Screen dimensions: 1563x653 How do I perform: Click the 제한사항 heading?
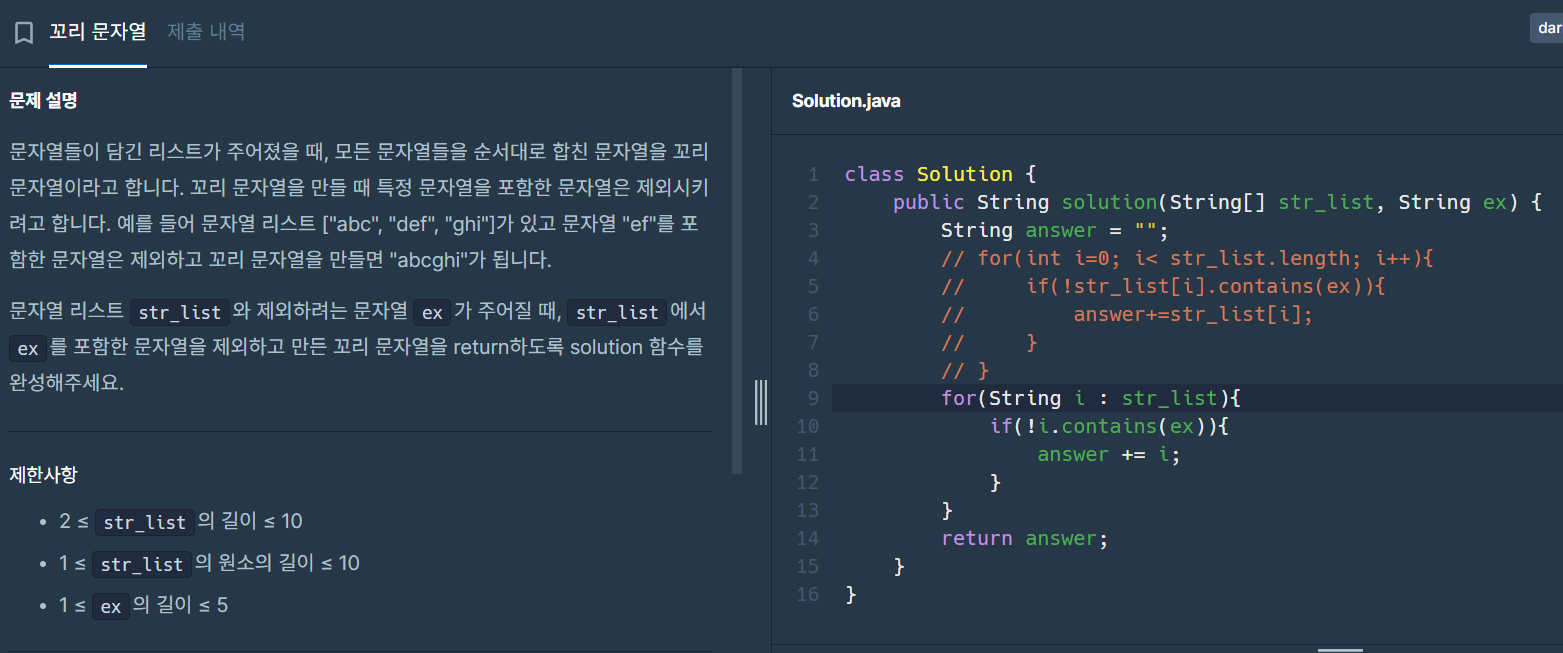coord(43,474)
